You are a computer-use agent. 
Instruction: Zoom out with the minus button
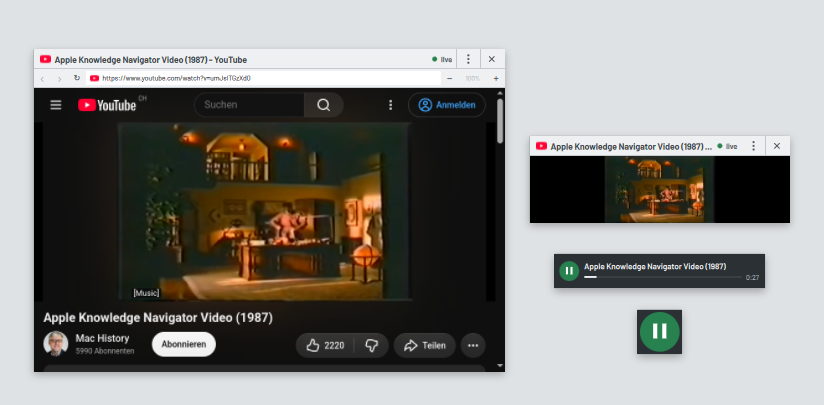[x=450, y=78]
